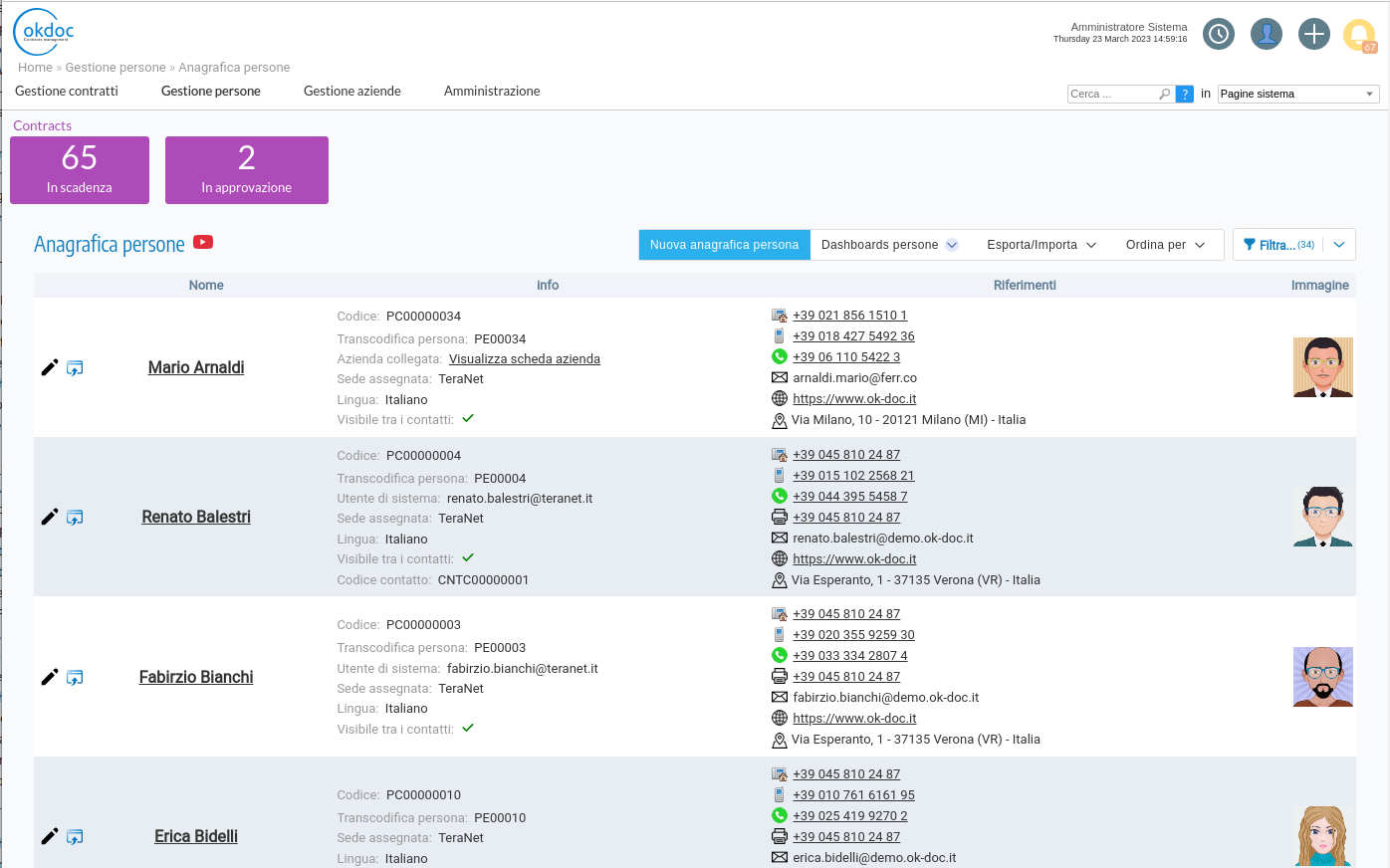This screenshot has width=1390, height=868.
Task: Toggle 'Visibile tra i contatti' for Mario Arnaldi
Action: (x=468, y=420)
